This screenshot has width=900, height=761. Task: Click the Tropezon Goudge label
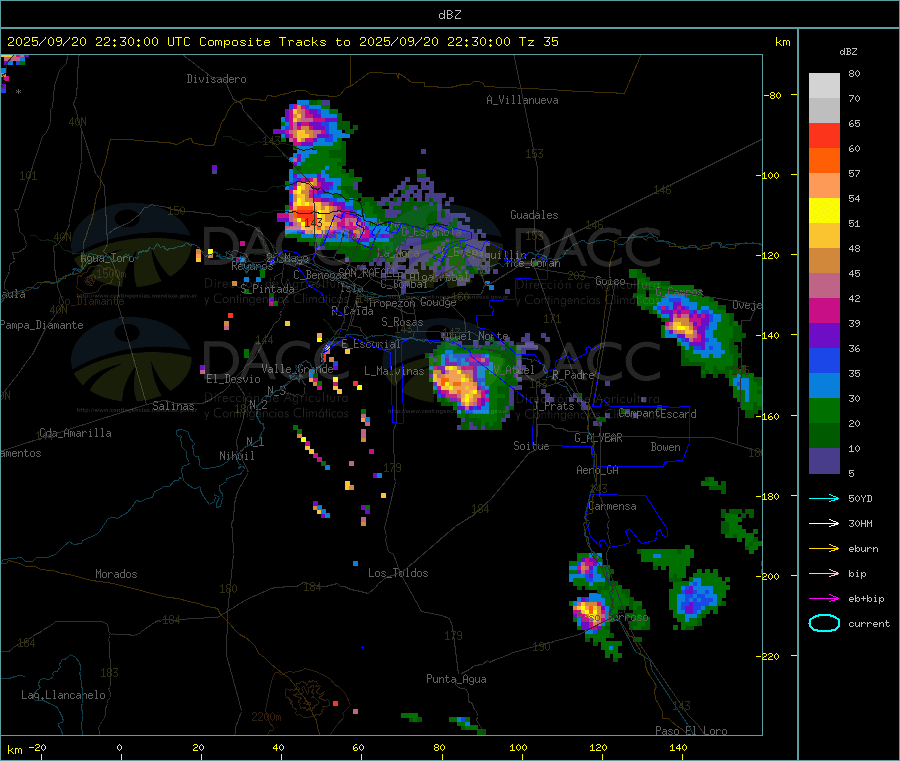[412, 302]
